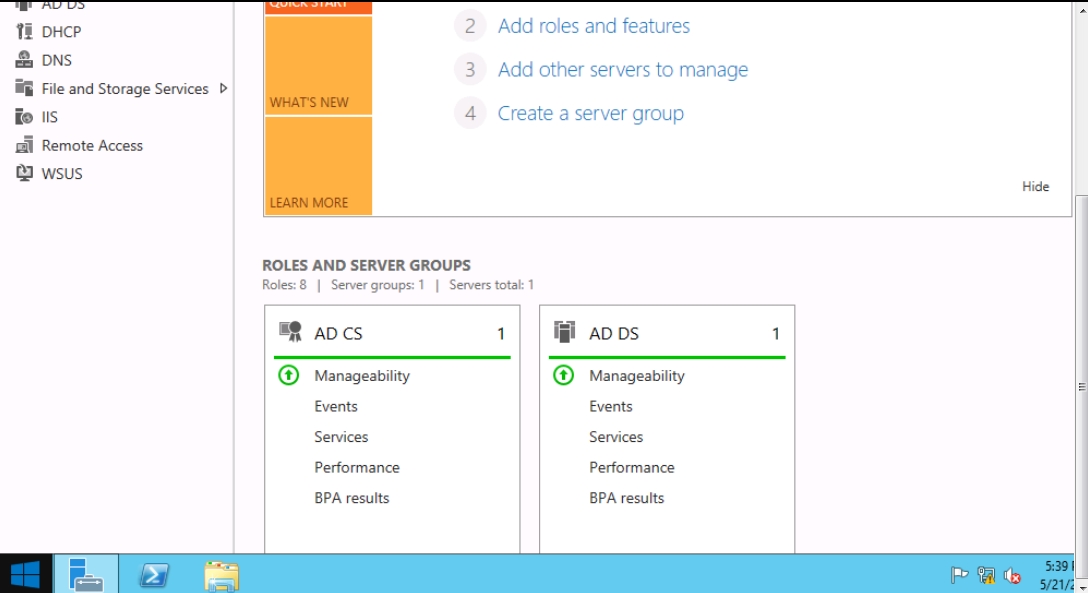
Task: Open the LEARN MORE tab
Action: pos(317,165)
